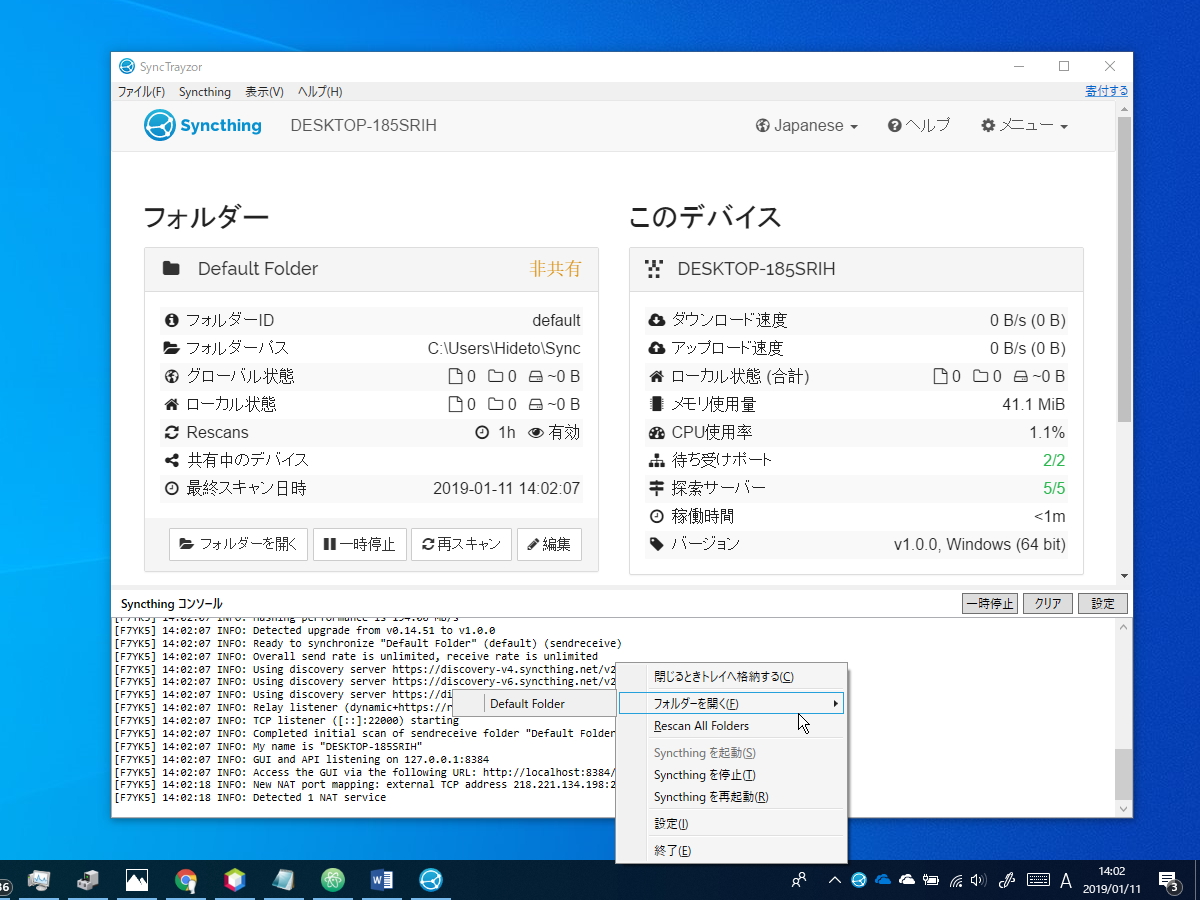Image resolution: width=1200 pixels, height=900 pixels.
Task: Click the Syncthing icon in the system tray
Action: pos(858,880)
